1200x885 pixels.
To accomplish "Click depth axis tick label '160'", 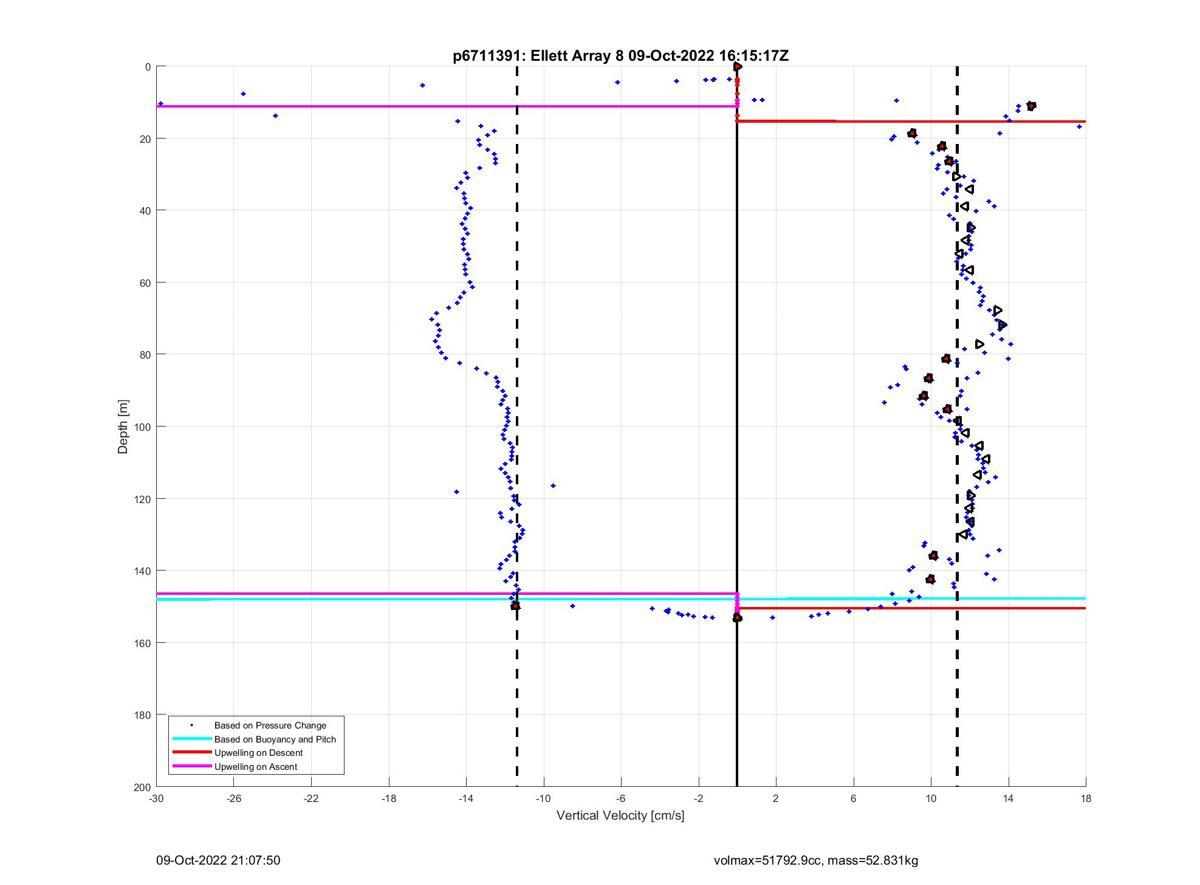I will pos(142,643).
